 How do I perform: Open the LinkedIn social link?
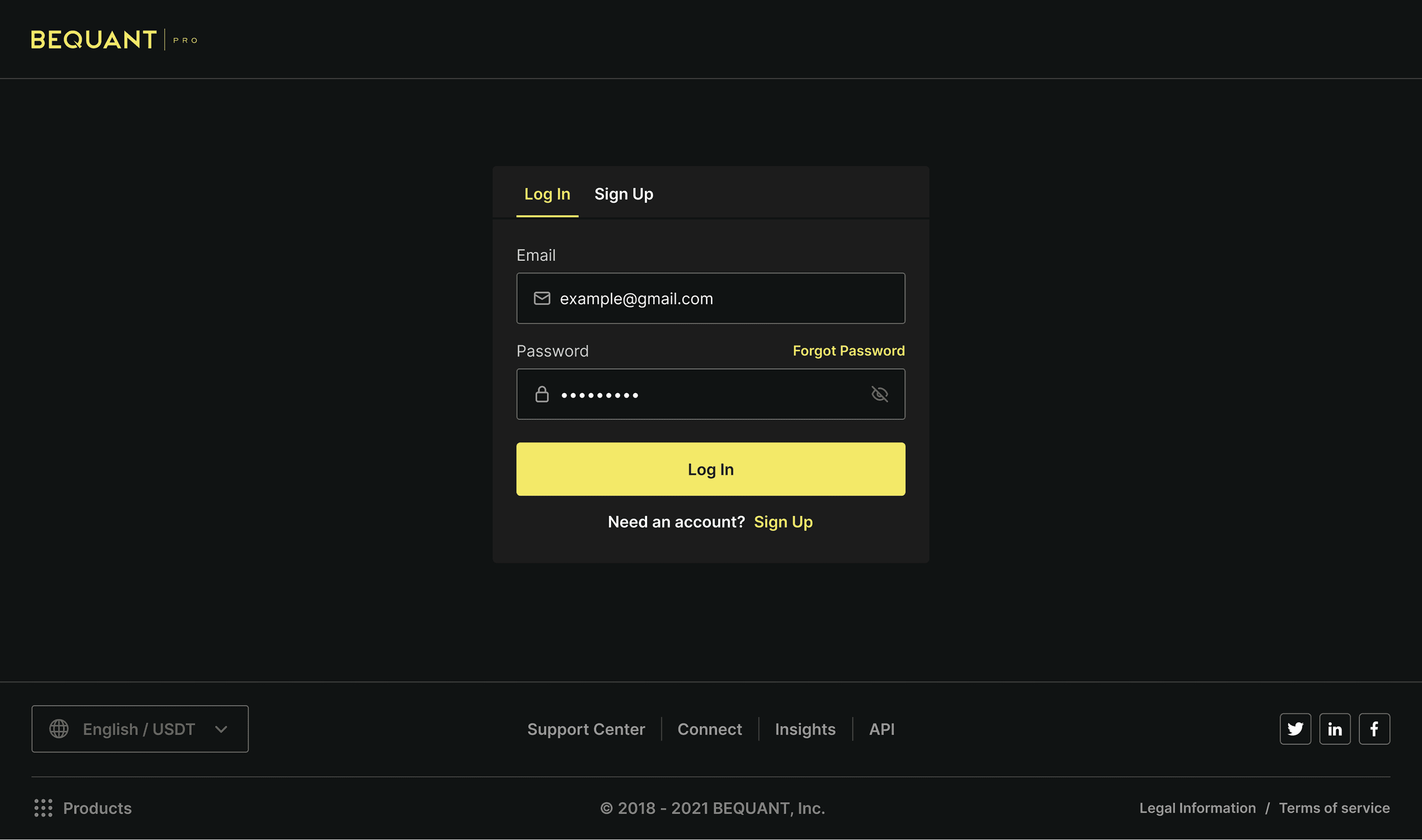(1334, 729)
